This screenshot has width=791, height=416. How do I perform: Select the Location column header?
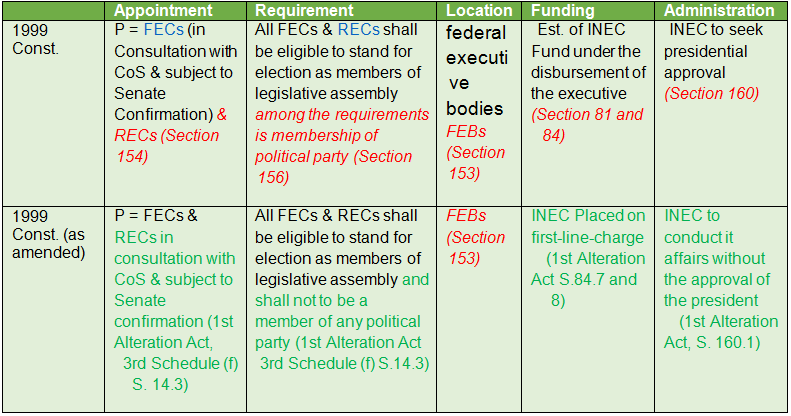[479, 11]
